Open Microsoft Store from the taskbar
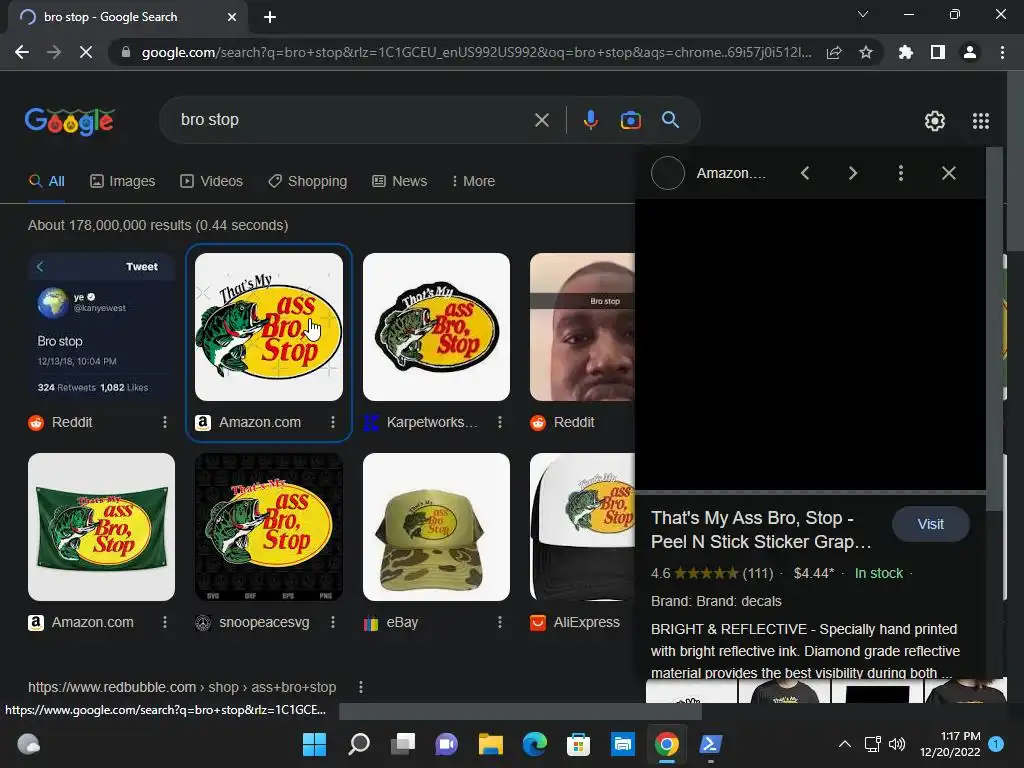 (578, 744)
